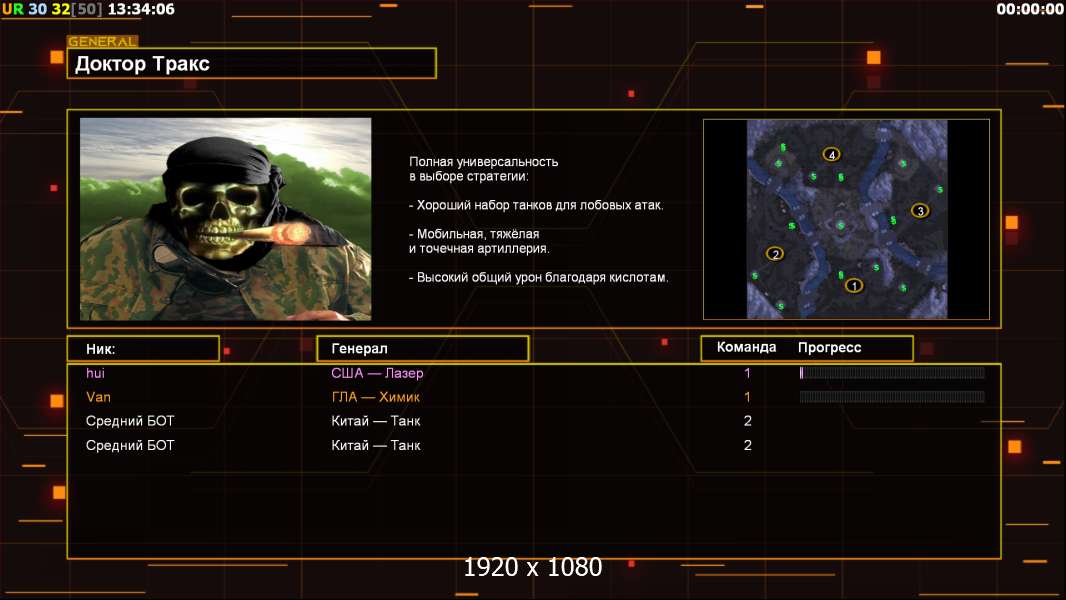Click the 'UR' indicator in the top-left overlay
Viewport: 1066px width, 600px height.
[x=13, y=9]
